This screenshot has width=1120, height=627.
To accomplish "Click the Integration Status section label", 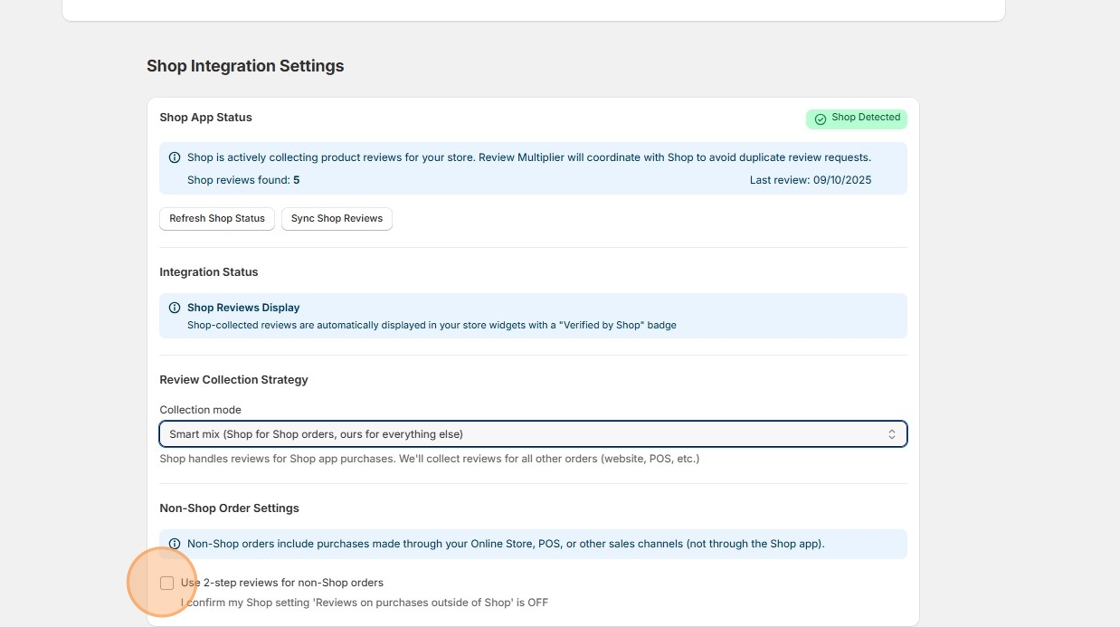I will [x=208, y=271].
